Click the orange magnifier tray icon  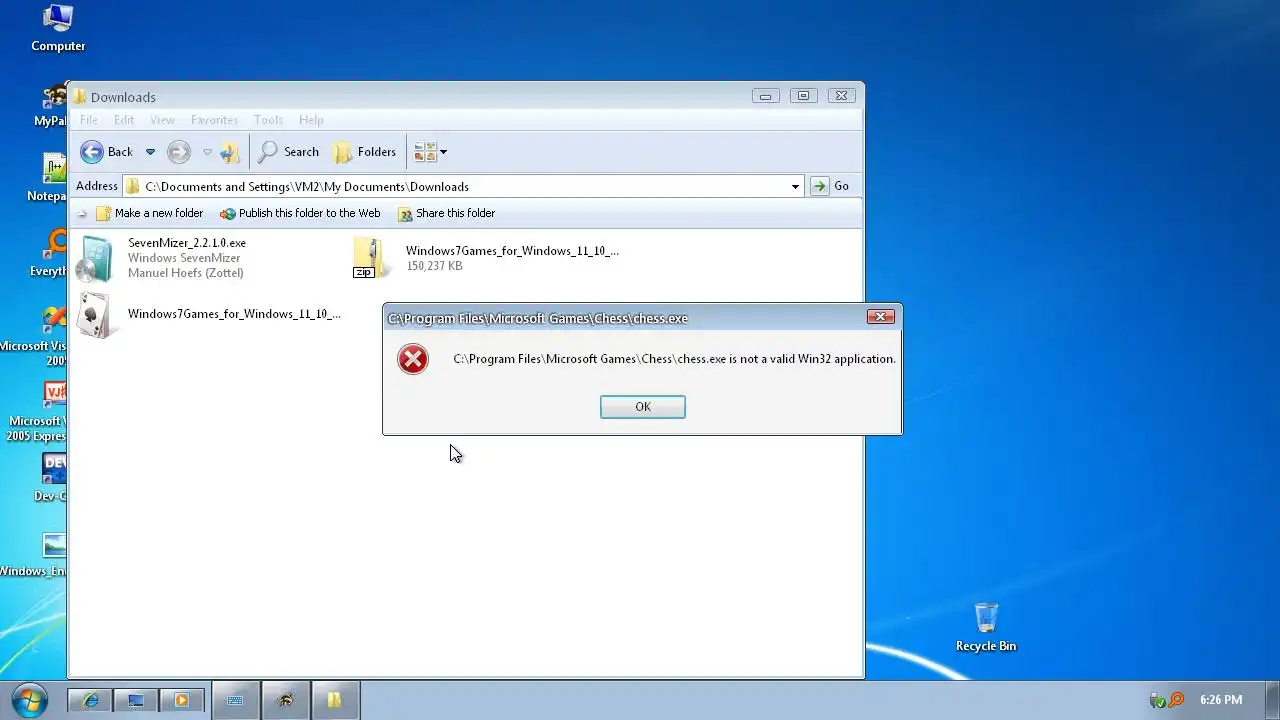[1177, 700]
